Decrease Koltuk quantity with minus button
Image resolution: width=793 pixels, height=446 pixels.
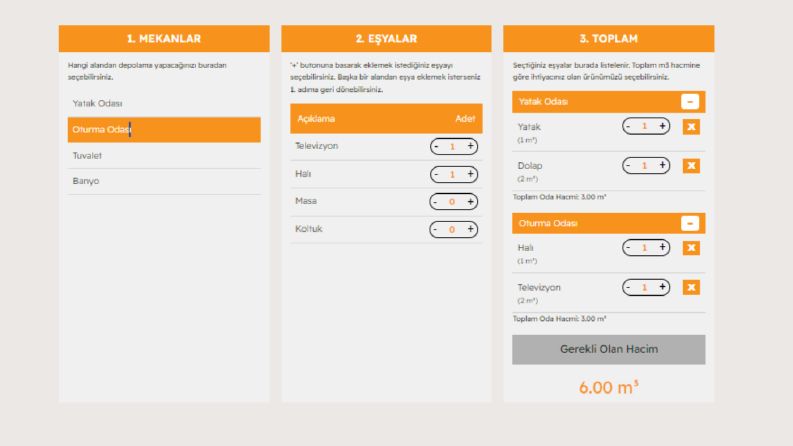pyautogui.click(x=435, y=229)
